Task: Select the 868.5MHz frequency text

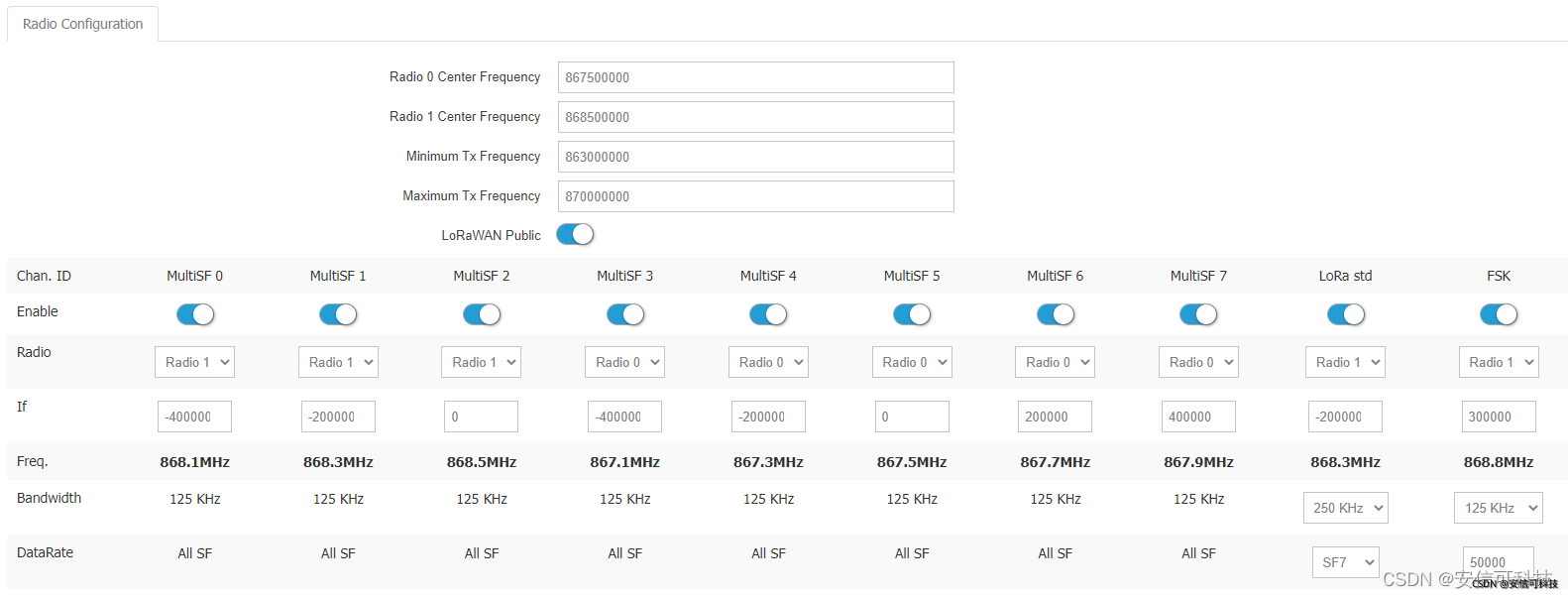Action: click(482, 462)
